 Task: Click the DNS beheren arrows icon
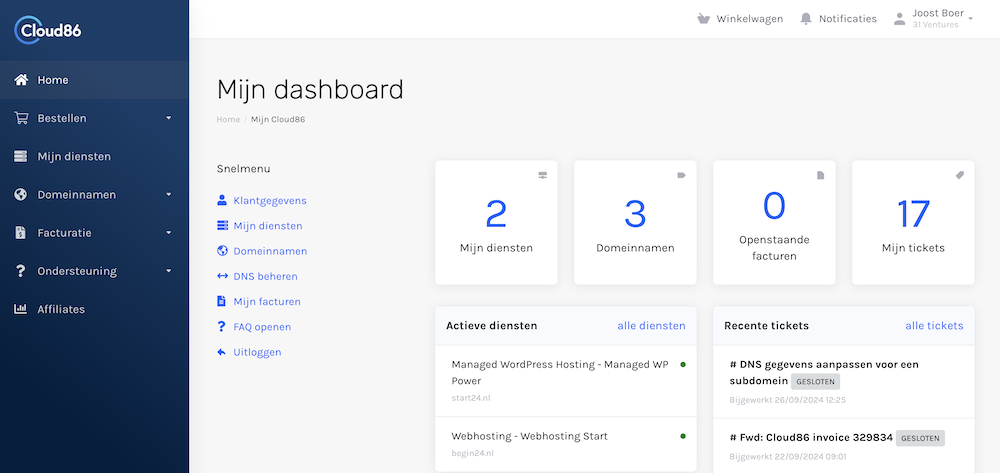[222, 276]
